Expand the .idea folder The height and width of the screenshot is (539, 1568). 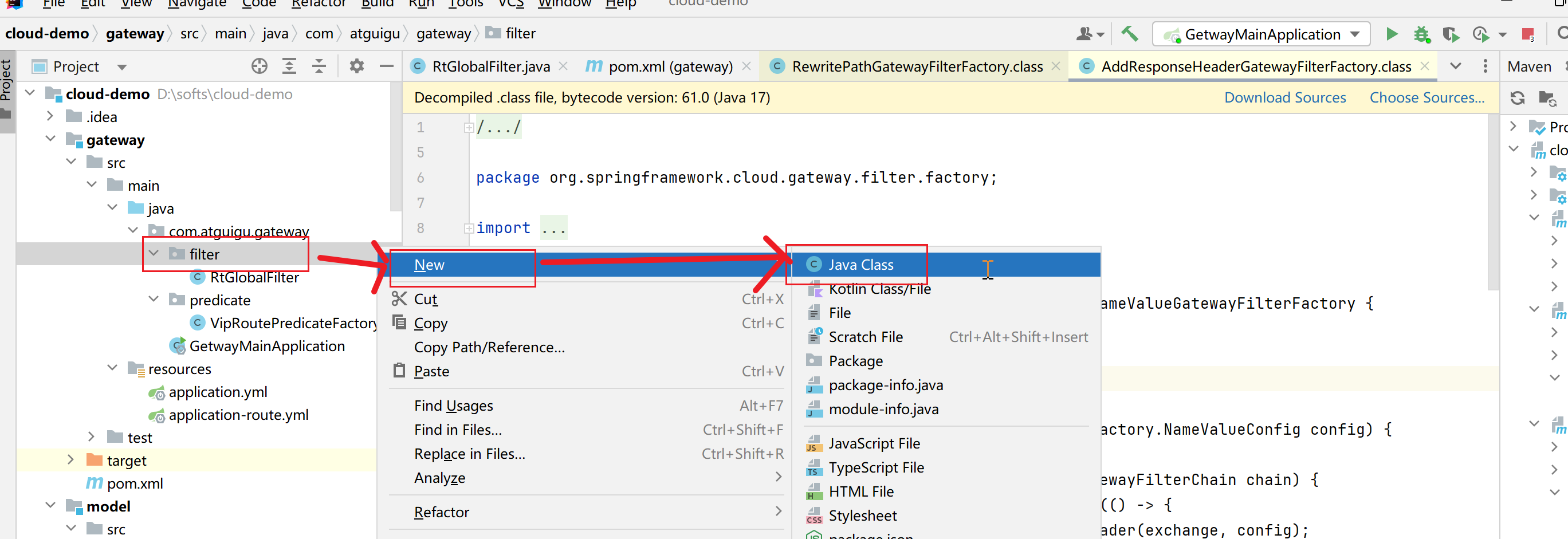pyautogui.click(x=50, y=116)
